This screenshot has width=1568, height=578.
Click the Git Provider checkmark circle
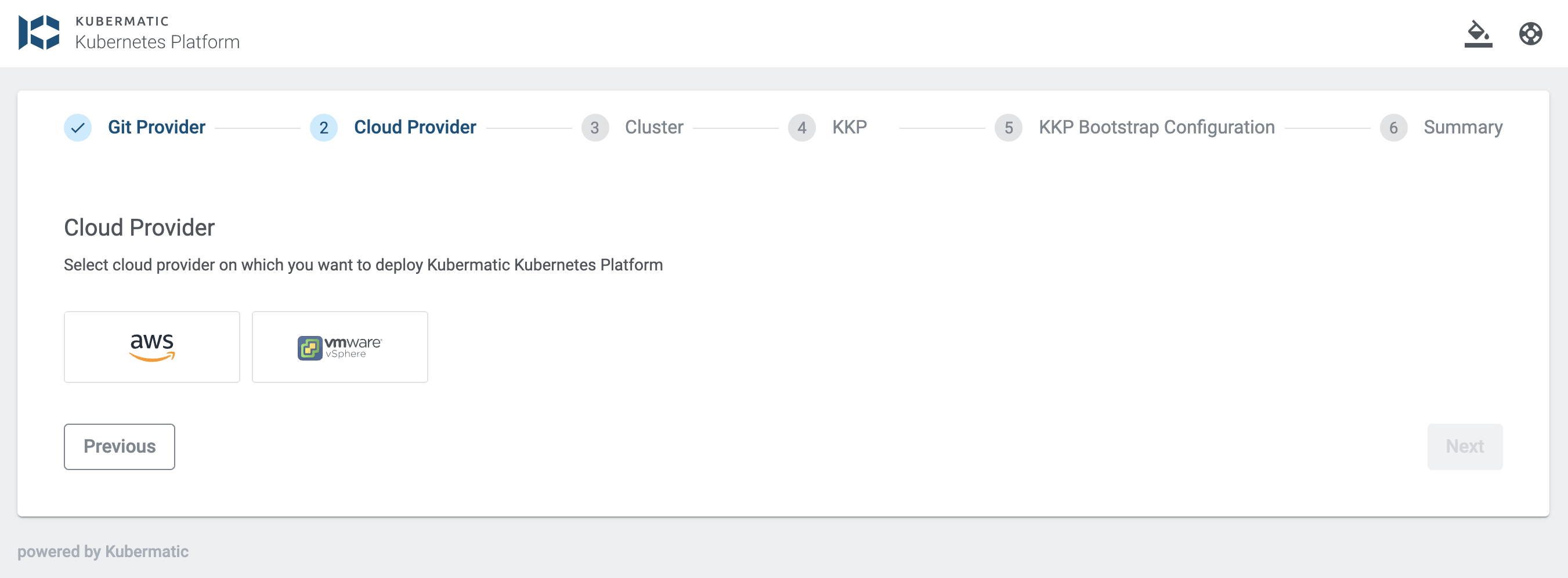(x=78, y=128)
